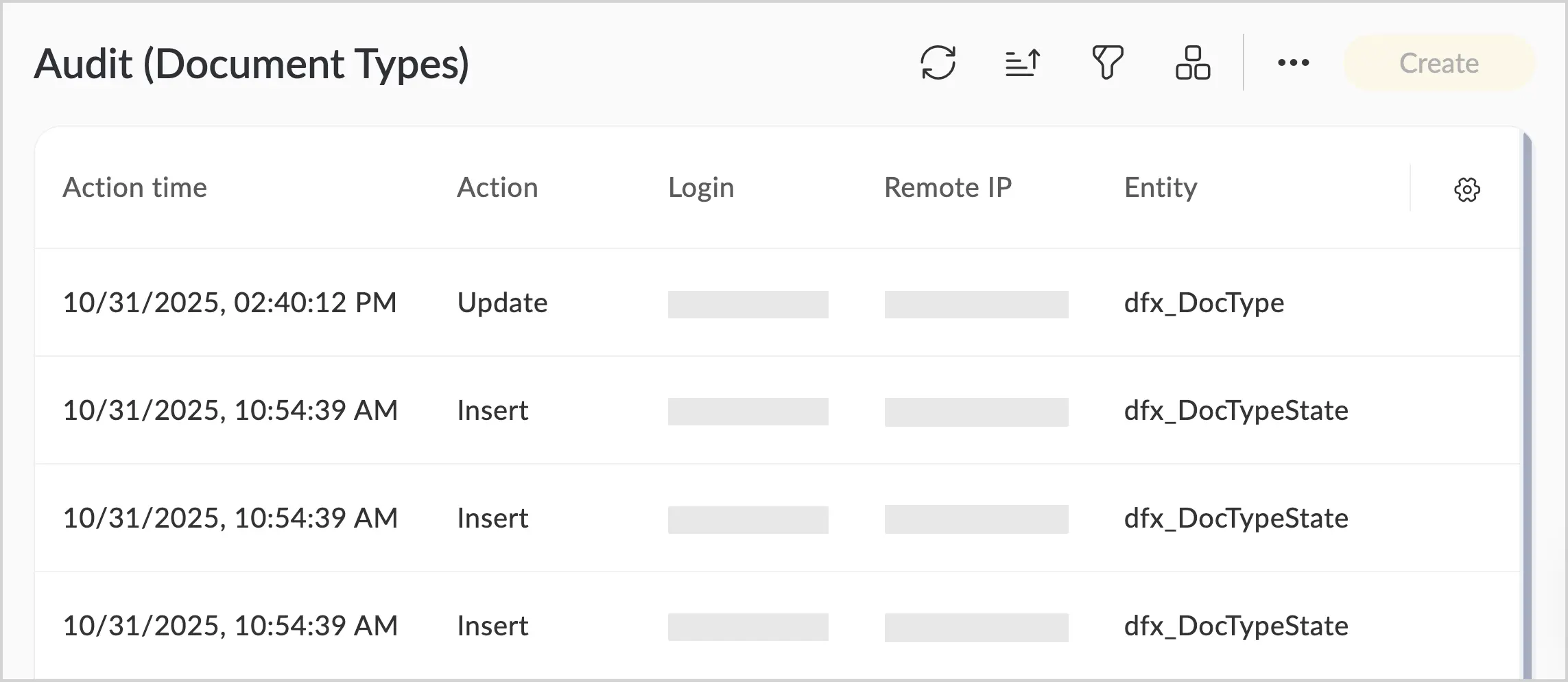
Task: Open the three-dot more options menu
Action: point(1293,63)
